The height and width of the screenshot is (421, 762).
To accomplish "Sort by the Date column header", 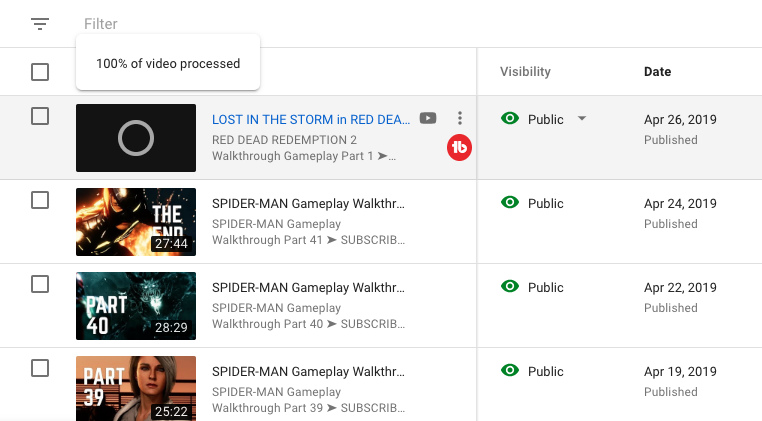I will pos(658,71).
